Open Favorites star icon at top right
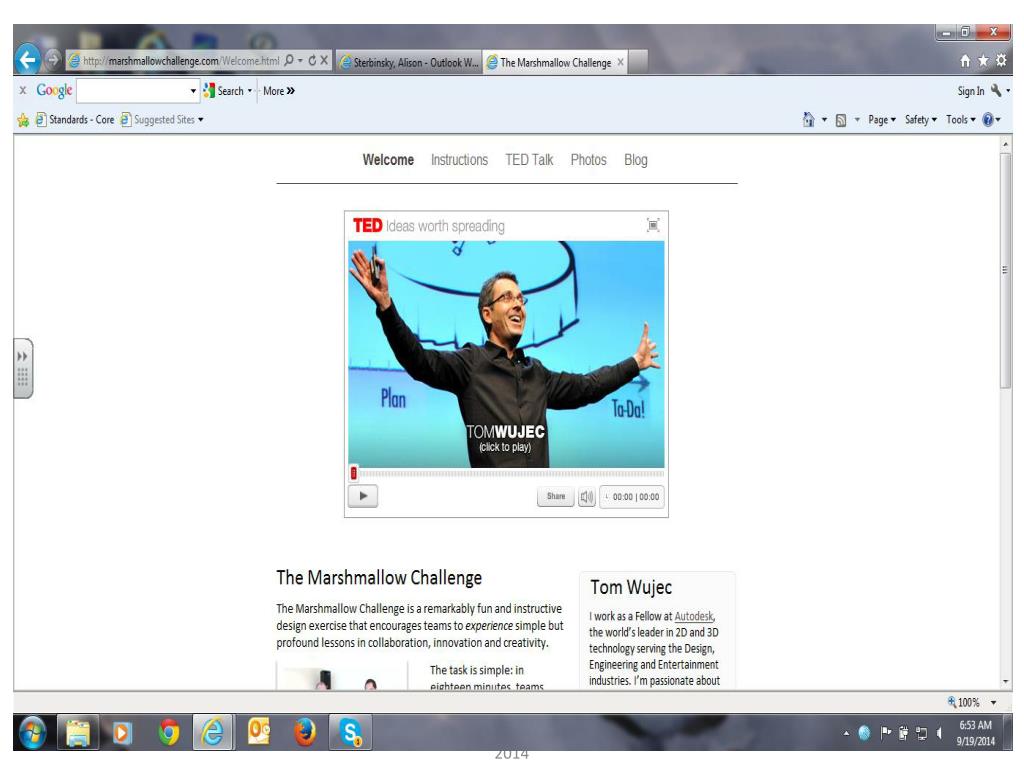This screenshot has height=768, width=1024. (x=983, y=61)
